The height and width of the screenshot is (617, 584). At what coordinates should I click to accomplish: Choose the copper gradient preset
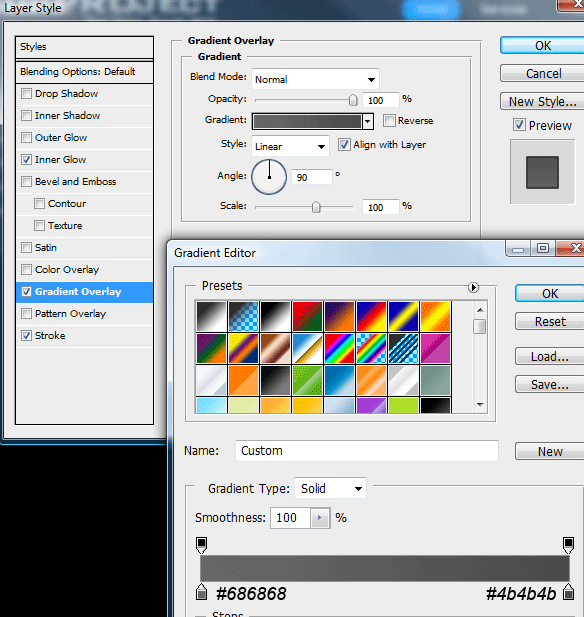coord(275,348)
